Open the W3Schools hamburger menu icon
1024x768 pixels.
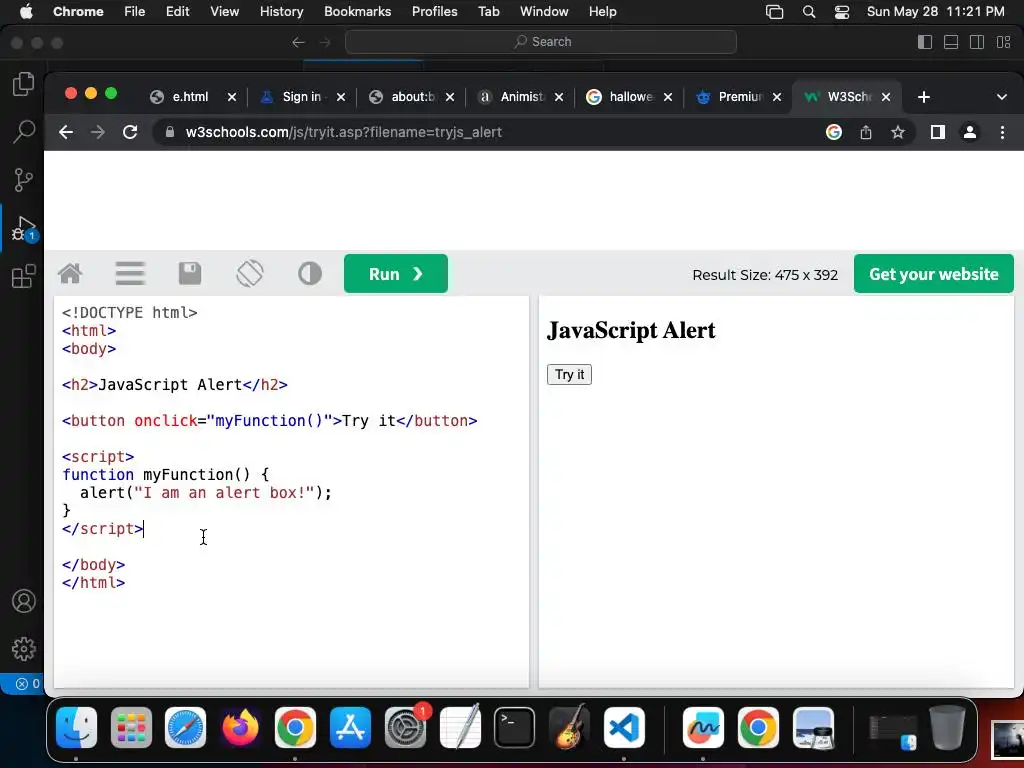pyautogui.click(x=130, y=274)
